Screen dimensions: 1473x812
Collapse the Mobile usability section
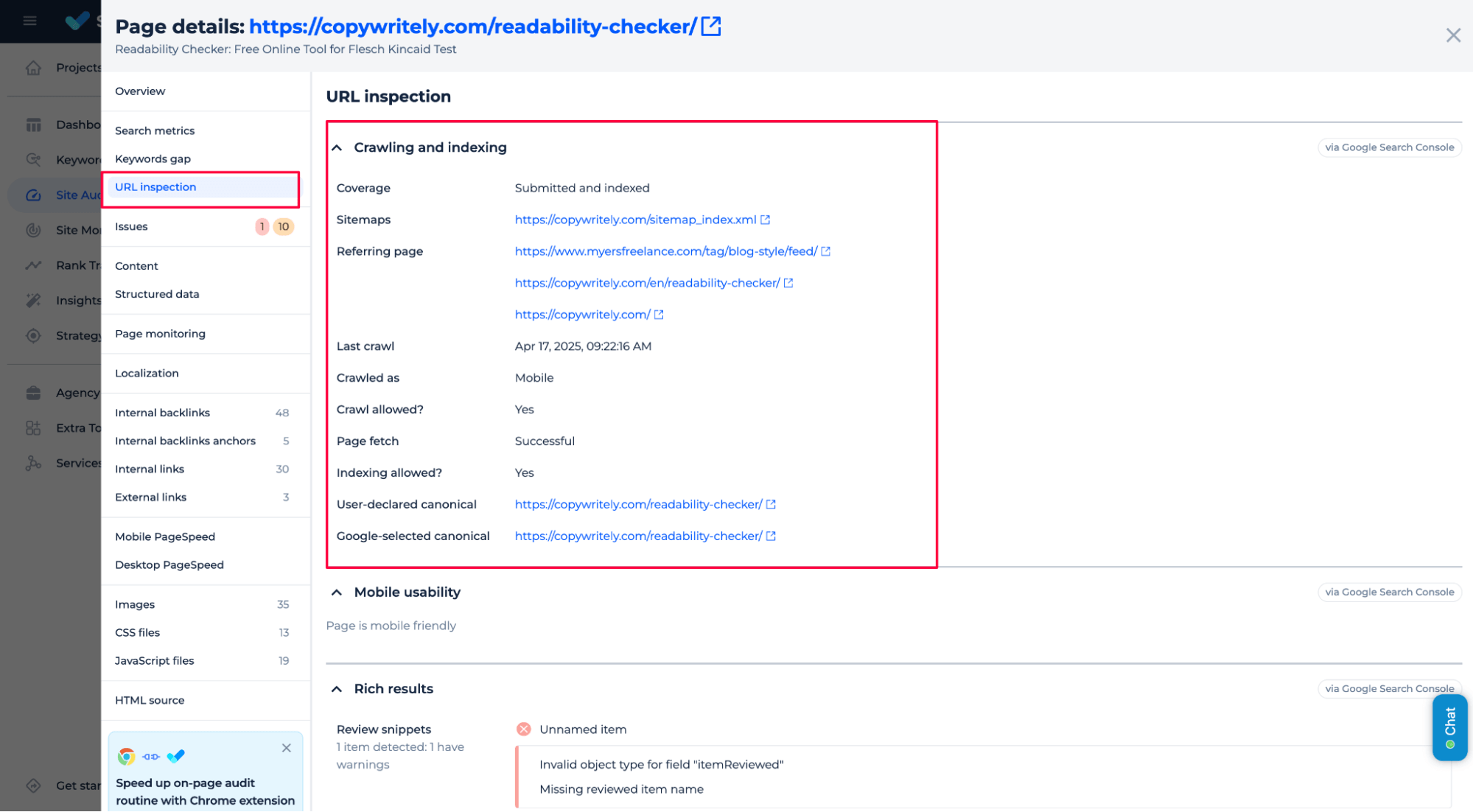337,592
